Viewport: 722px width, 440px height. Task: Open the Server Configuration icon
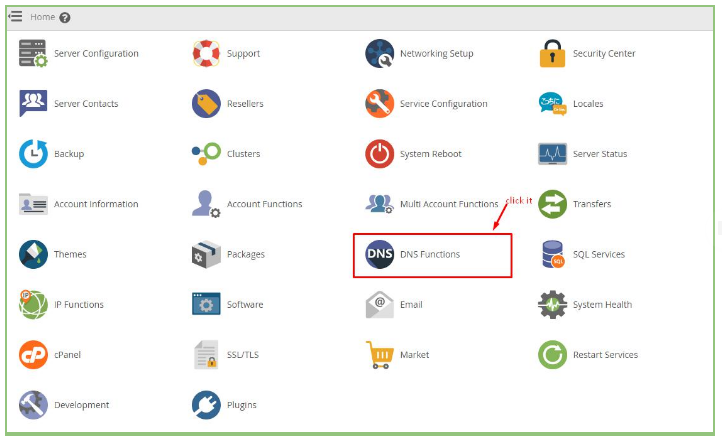[x=33, y=53]
